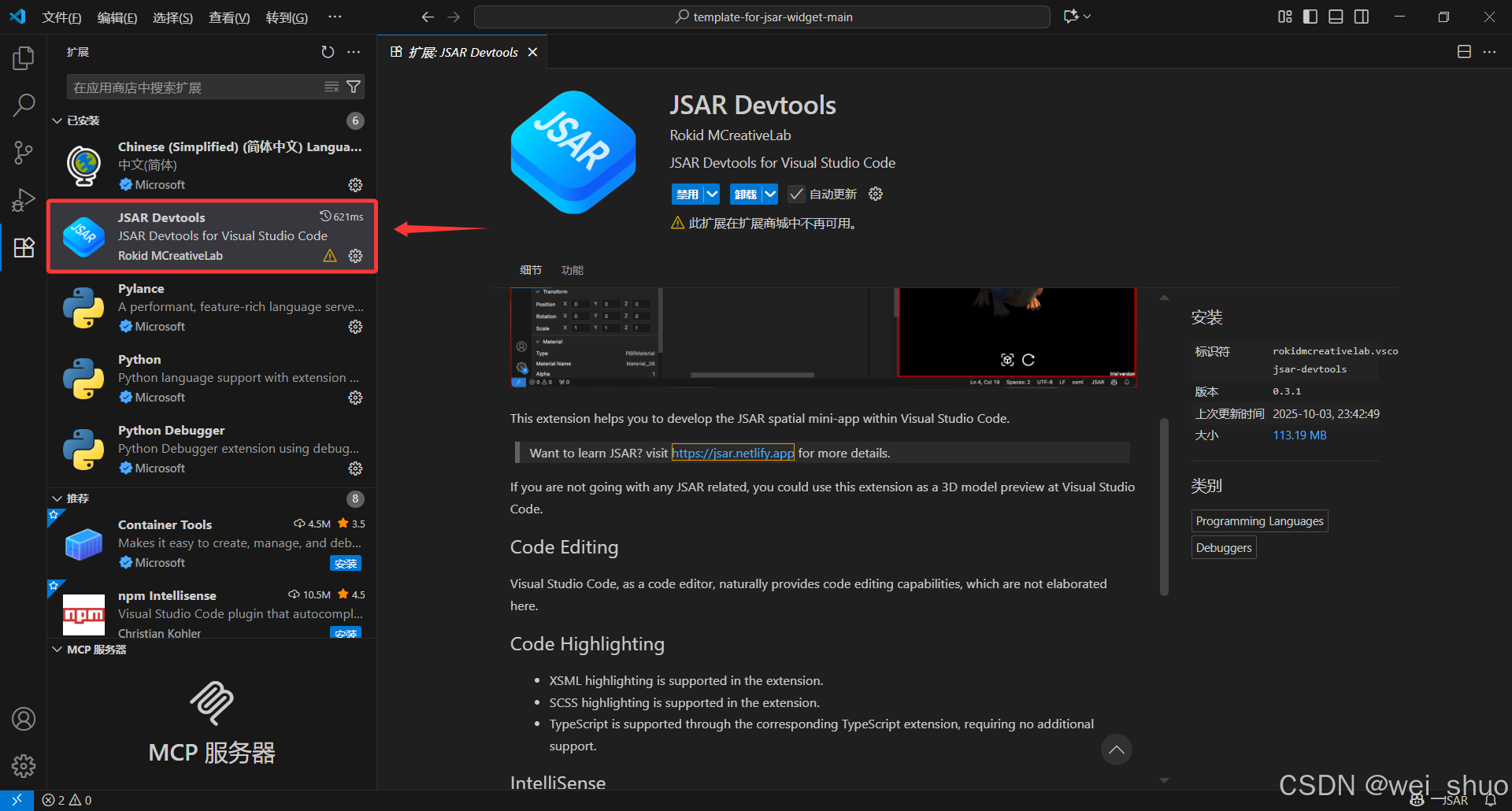Close the JSAR Devtools extension tab
1512x811 pixels.
click(x=532, y=52)
